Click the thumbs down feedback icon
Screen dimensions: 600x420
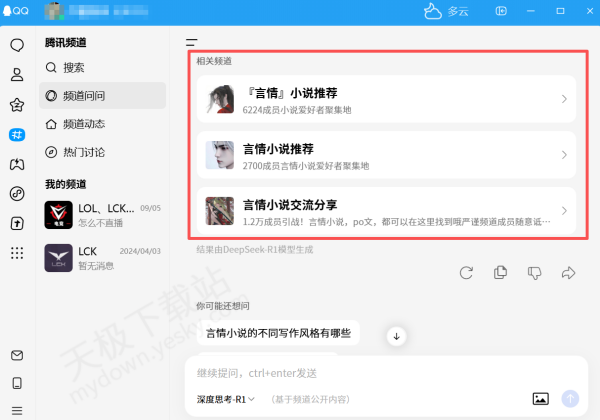(534, 272)
